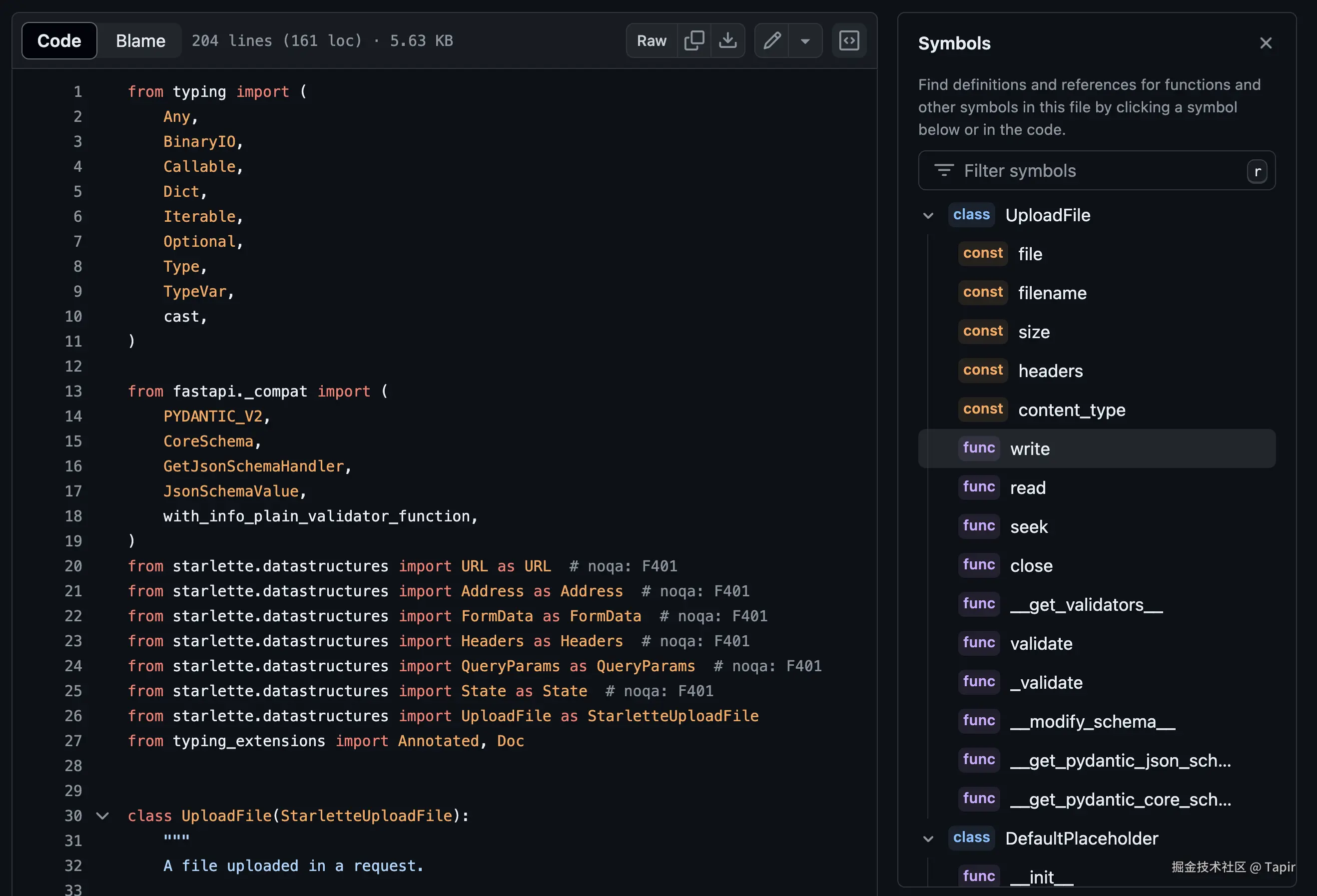
Task: Download the raw file
Action: point(727,41)
